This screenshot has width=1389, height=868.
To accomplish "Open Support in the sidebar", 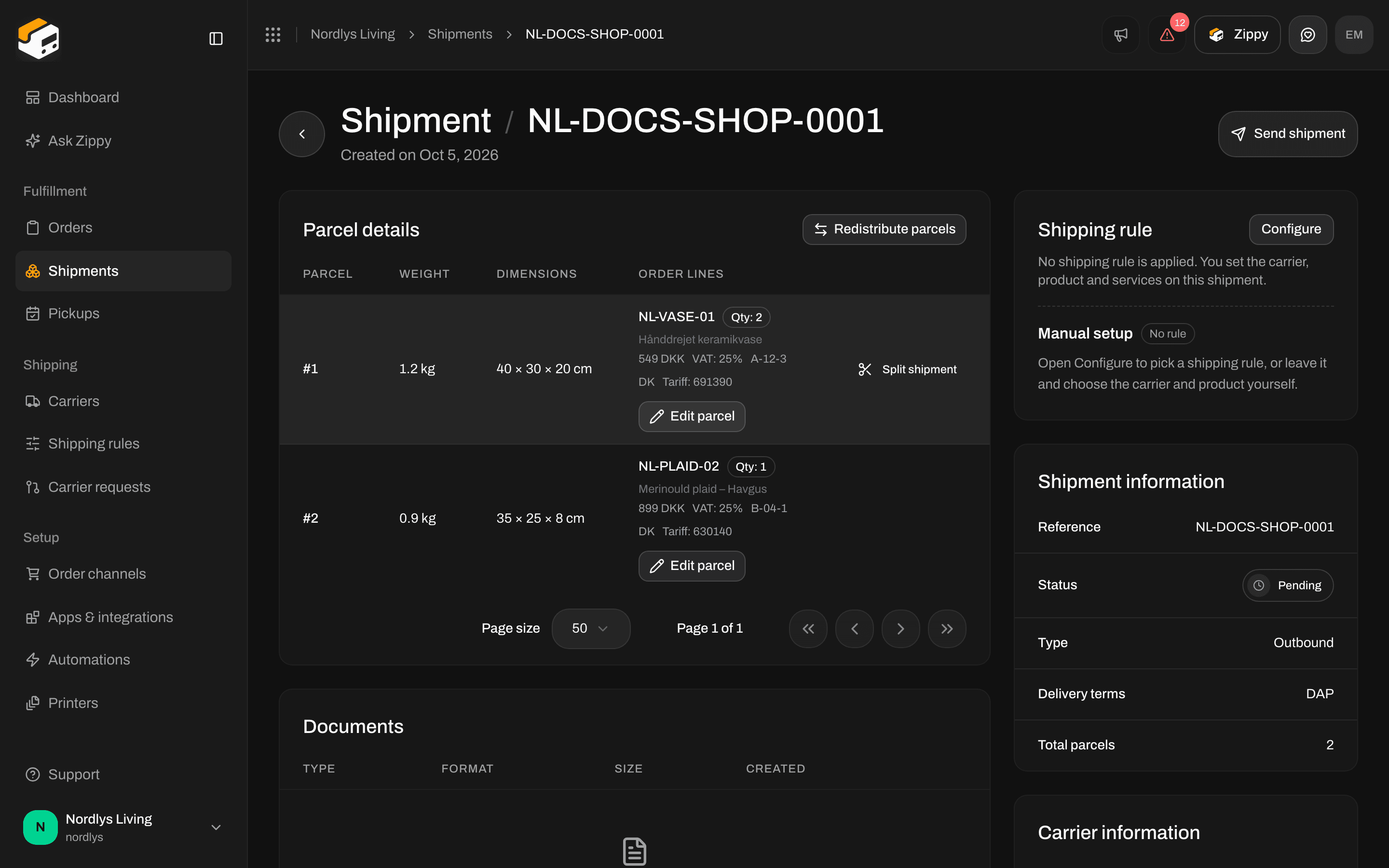I will (x=123, y=774).
